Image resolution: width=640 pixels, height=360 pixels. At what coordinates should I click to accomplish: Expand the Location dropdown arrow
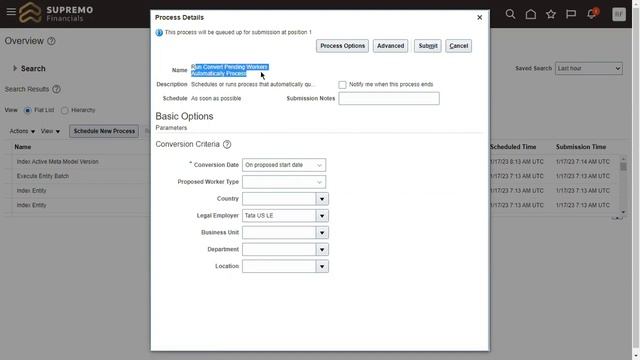(x=322, y=266)
